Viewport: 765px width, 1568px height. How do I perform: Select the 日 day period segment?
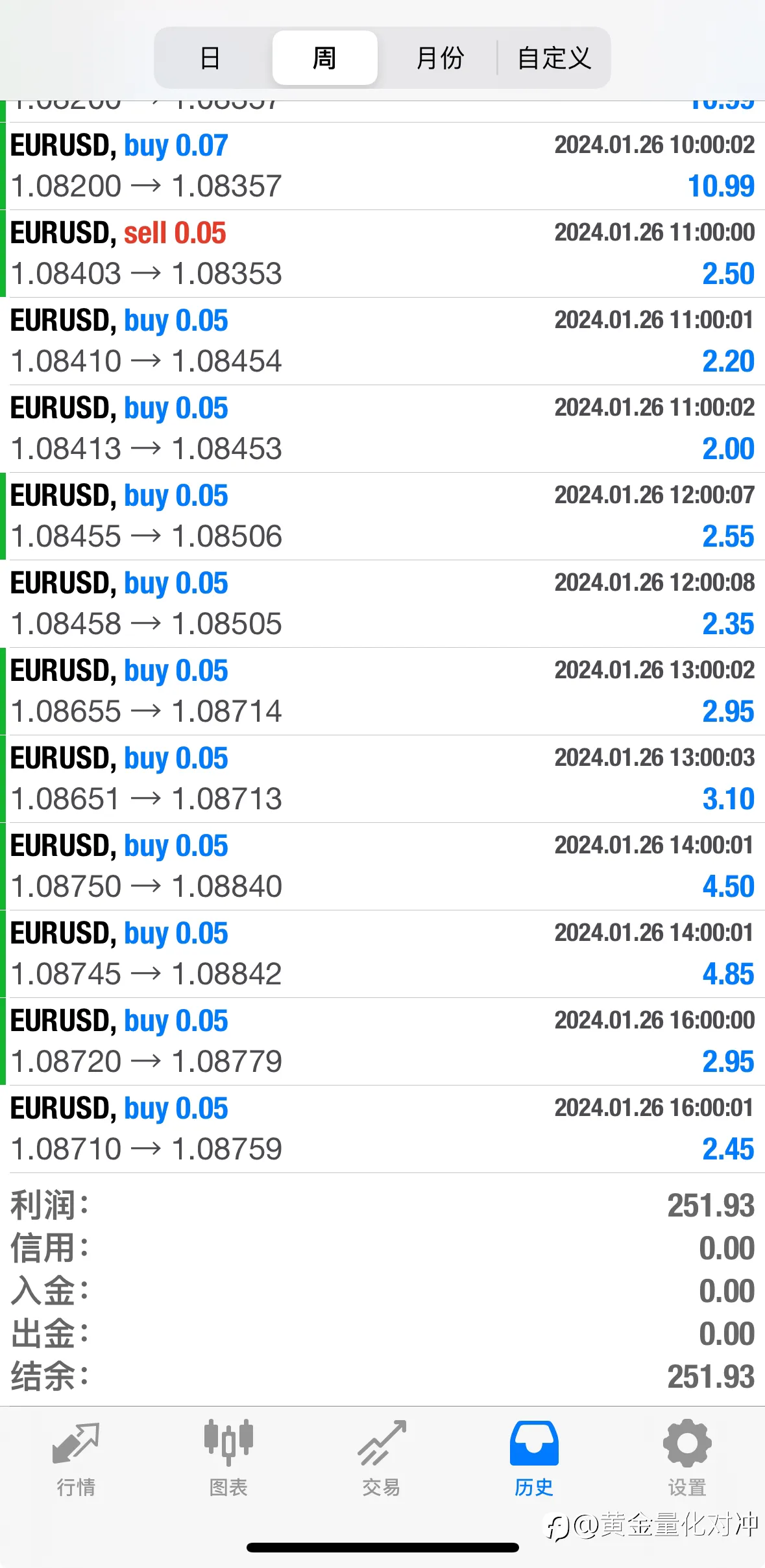(x=210, y=58)
